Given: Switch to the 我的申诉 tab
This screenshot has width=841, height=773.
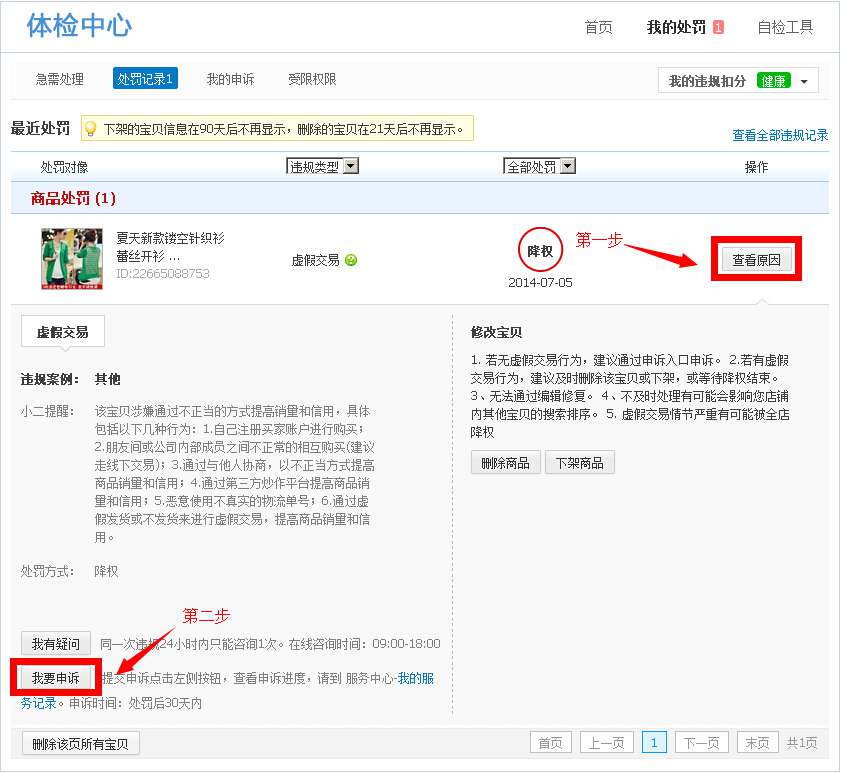Looking at the screenshot, I should (230, 79).
